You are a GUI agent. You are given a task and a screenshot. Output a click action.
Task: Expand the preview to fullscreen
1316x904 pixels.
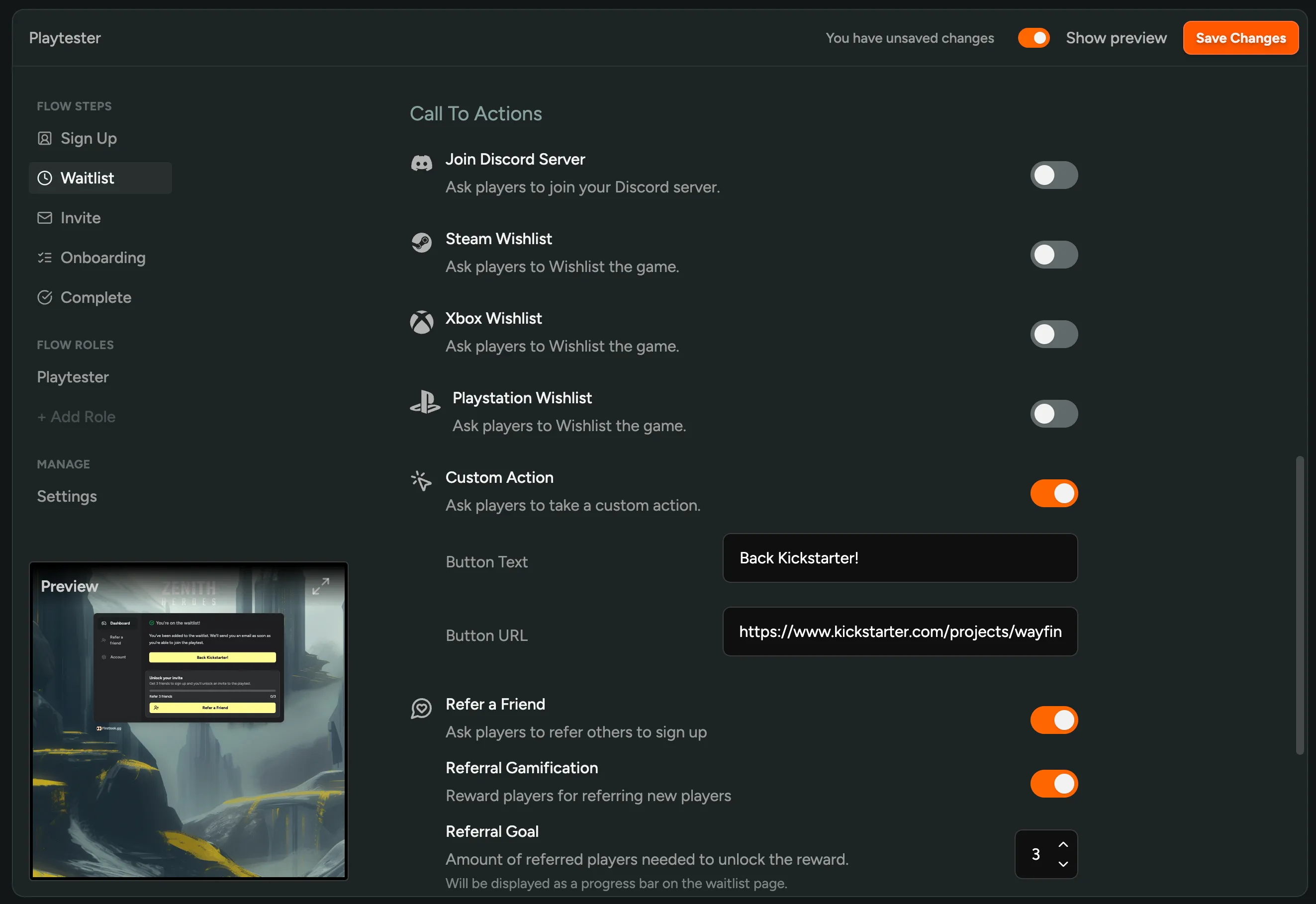[x=321, y=586]
